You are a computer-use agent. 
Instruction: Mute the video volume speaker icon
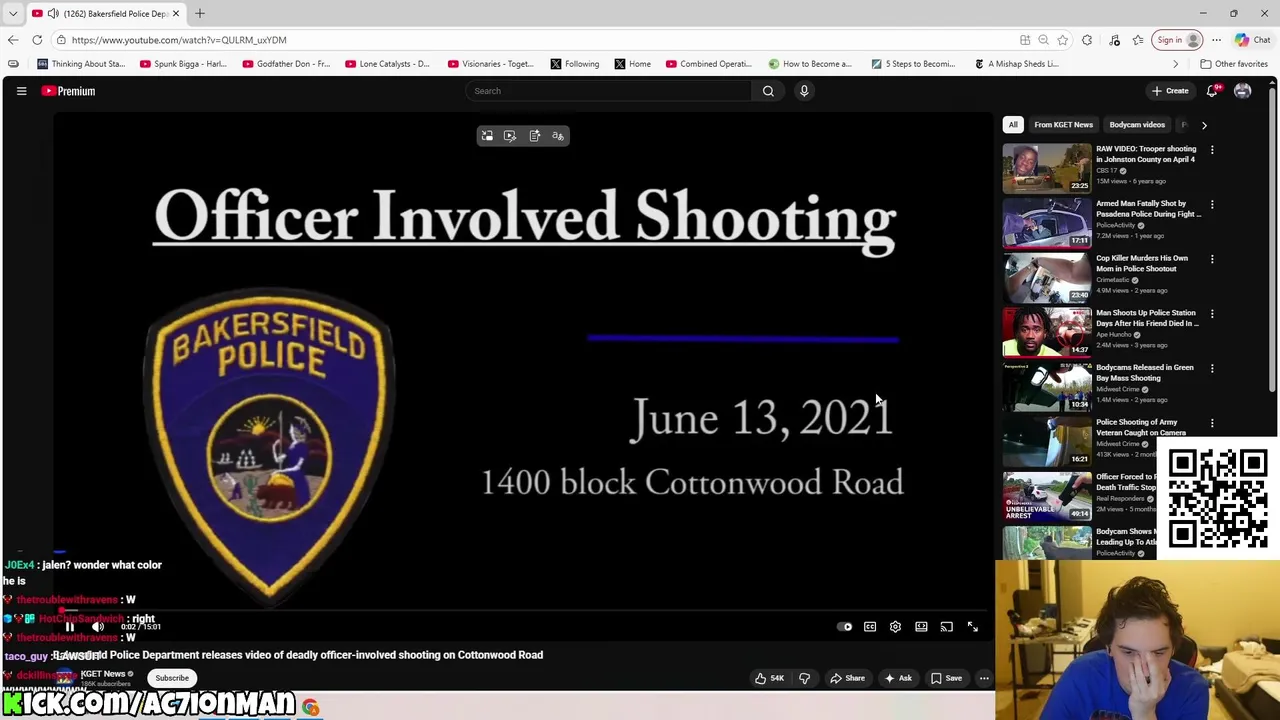point(98,627)
